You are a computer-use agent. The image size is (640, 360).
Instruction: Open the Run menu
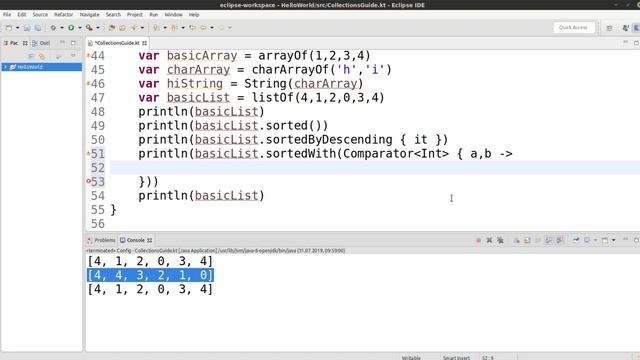click(x=153, y=15)
